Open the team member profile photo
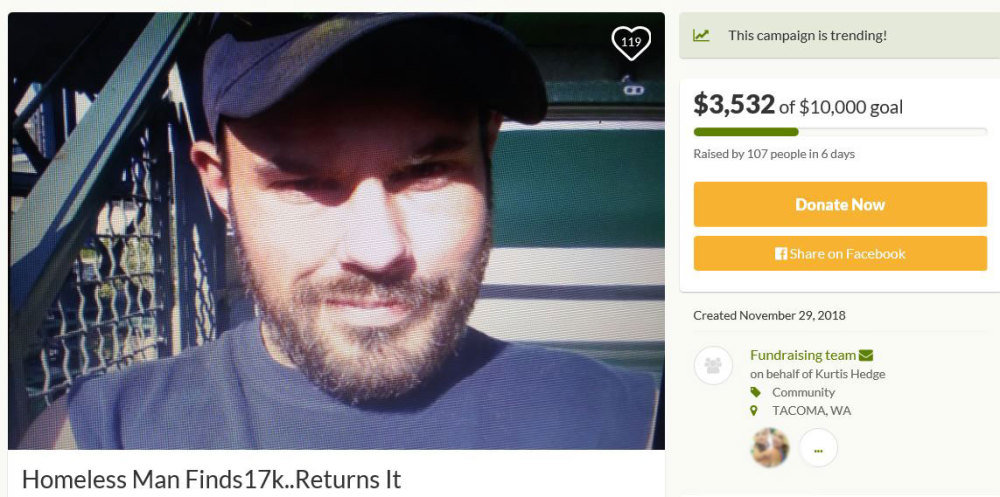The image size is (1000, 497). [770, 448]
